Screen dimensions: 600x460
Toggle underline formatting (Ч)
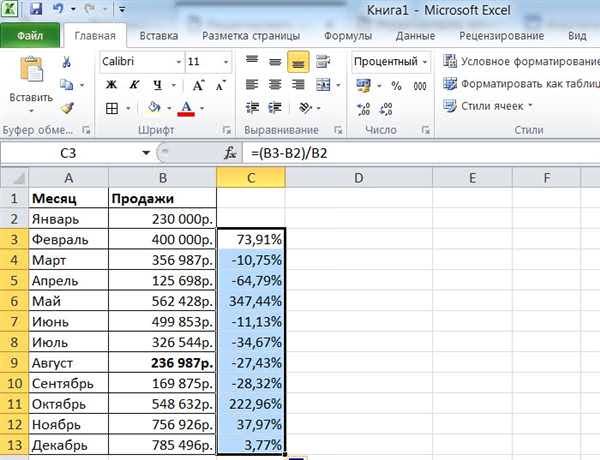[158, 85]
